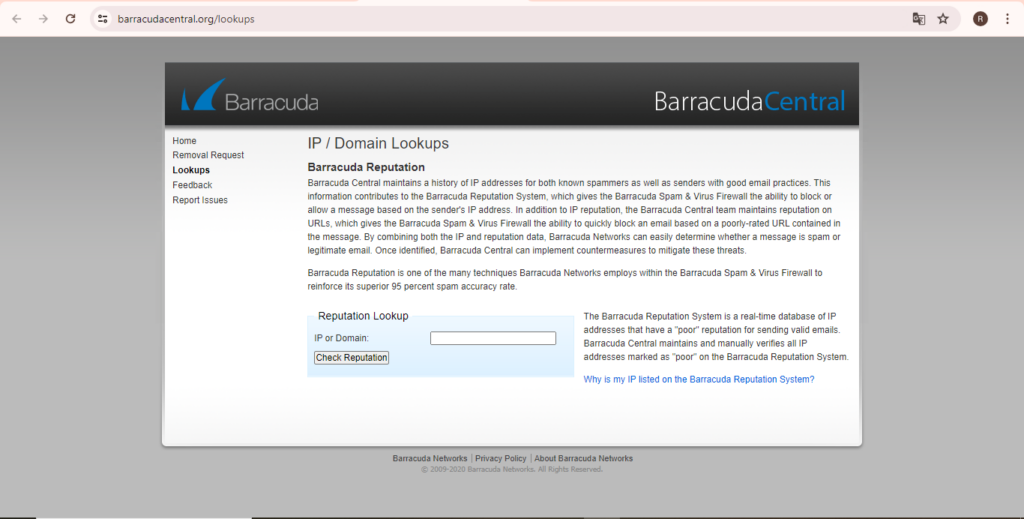This screenshot has height=519, width=1024.
Task: Open the Privacy Policy footer link
Action: (500, 458)
